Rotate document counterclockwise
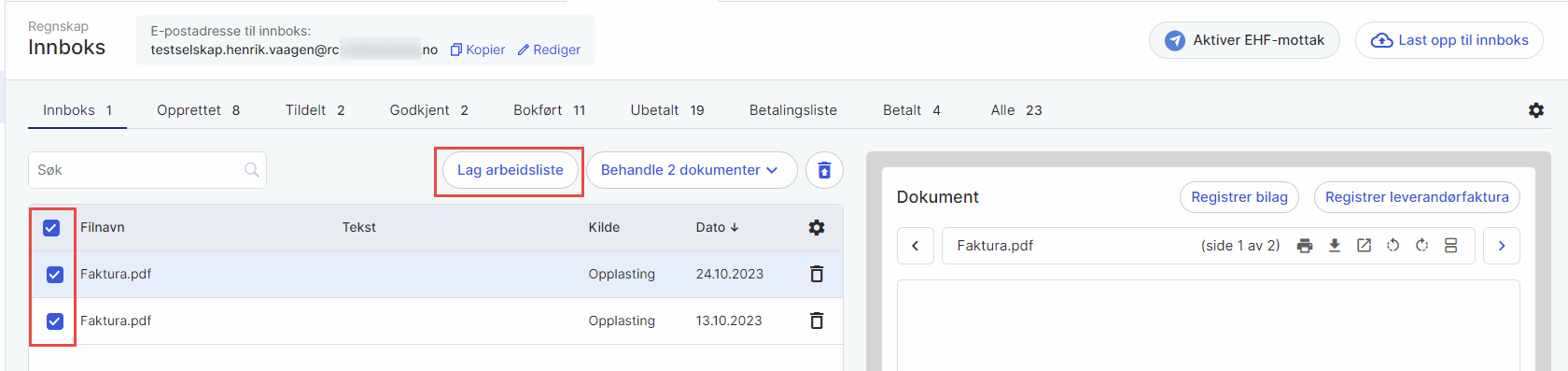The image size is (1568, 371). (x=1393, y=246)
